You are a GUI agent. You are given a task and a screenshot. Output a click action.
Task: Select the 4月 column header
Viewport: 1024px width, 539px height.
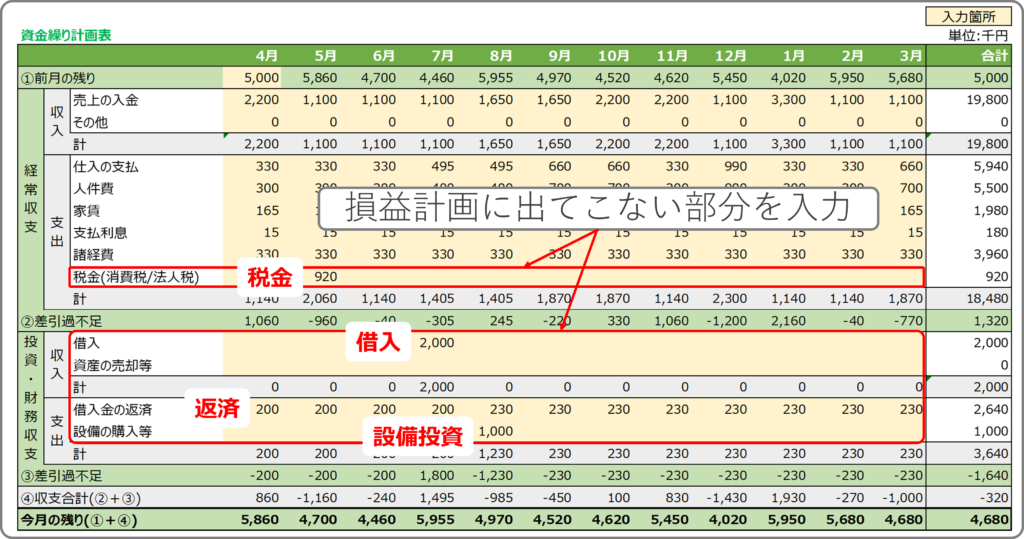(267, 56)
